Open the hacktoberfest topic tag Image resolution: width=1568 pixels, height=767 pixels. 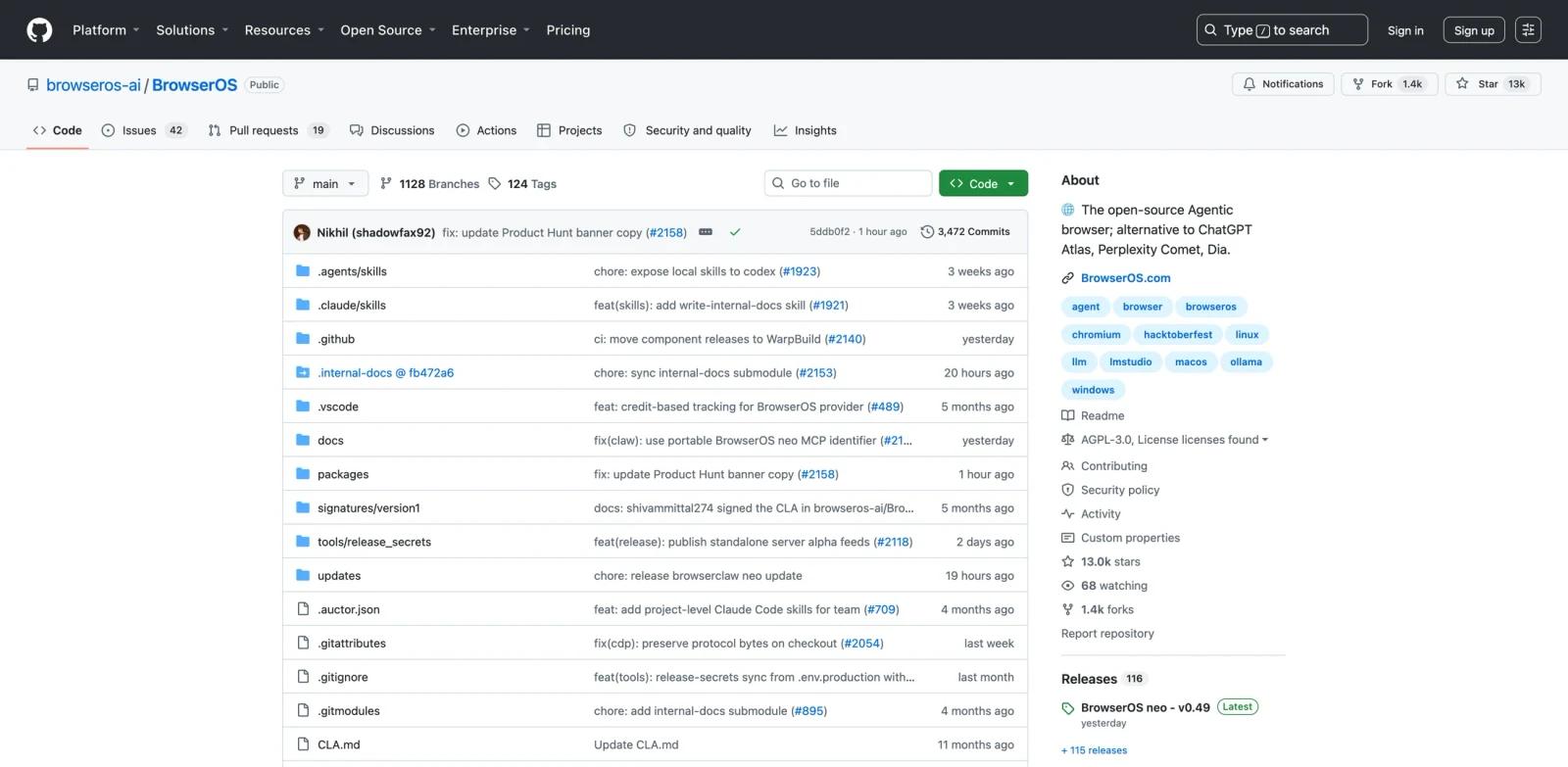point(1177,335)
